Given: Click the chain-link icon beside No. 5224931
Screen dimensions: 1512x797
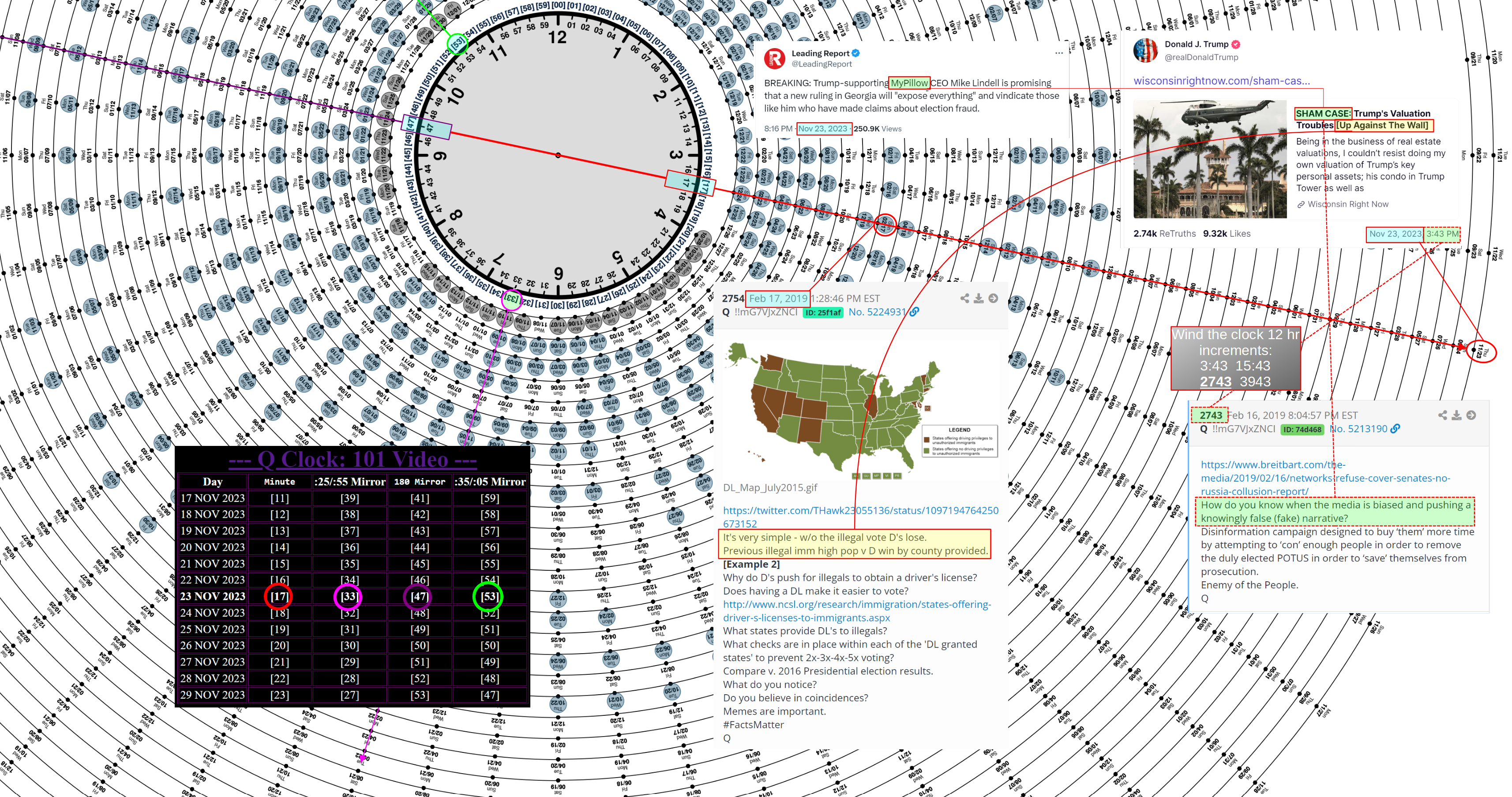Looking at the screenshot, I should pos(914,312).
